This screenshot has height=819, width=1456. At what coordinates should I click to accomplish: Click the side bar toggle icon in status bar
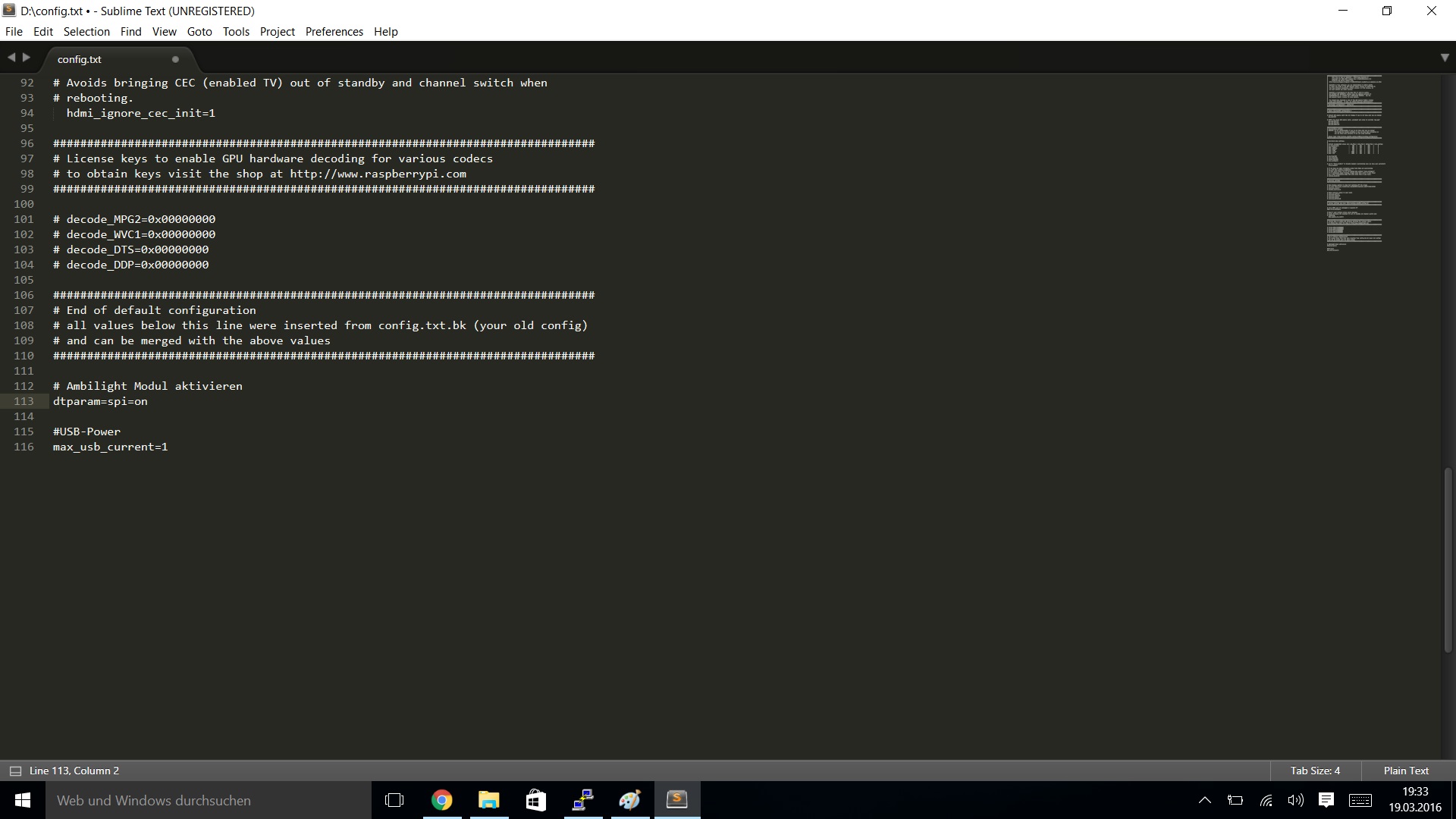tap(14, 770)
